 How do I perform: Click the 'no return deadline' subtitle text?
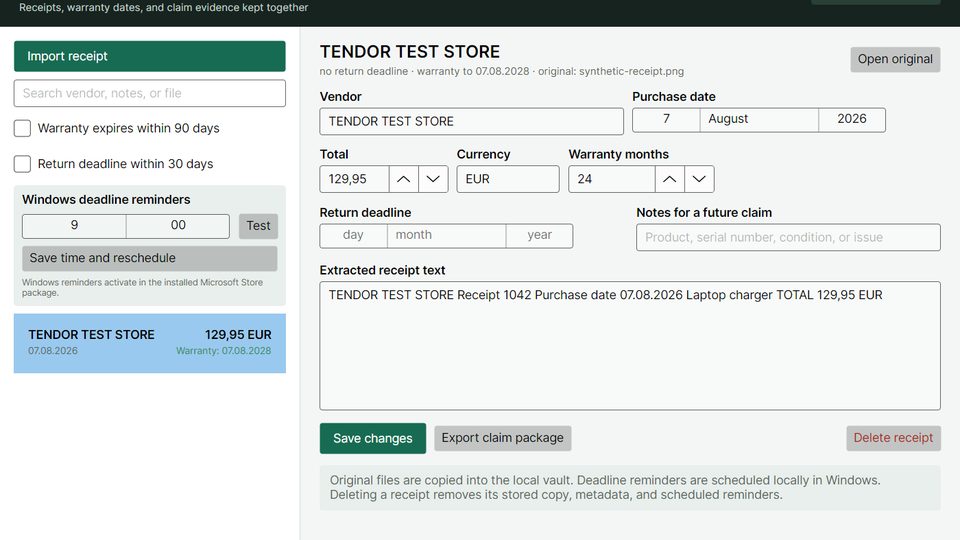(x=364, y=72)
